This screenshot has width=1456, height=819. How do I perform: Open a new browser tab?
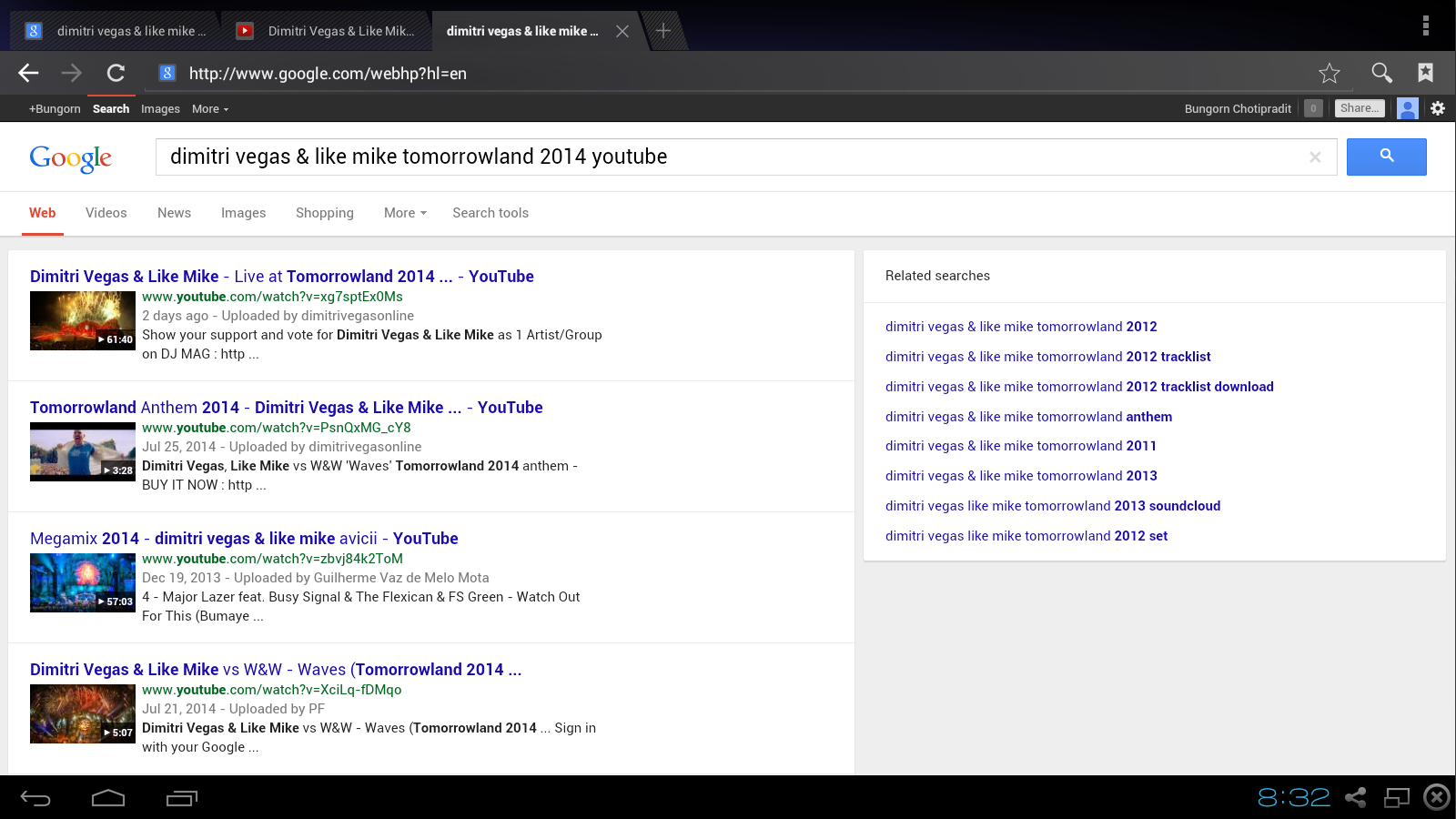point(663,31)
